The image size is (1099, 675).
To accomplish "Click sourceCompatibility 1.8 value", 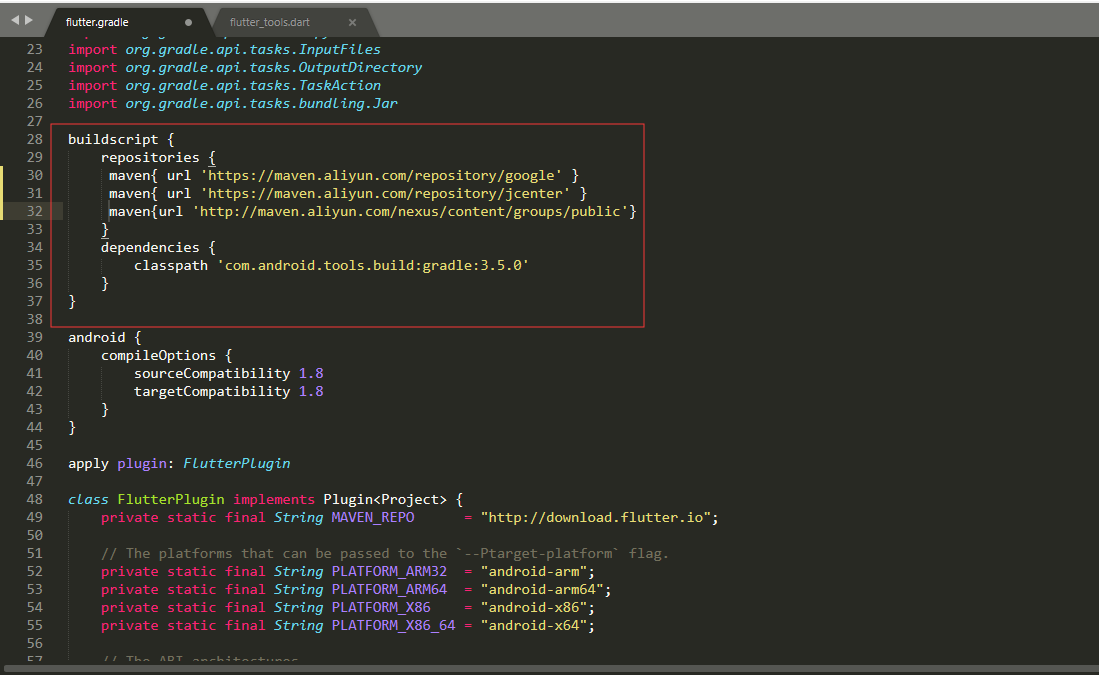I will pyautogui.click(x=311, y=373).
